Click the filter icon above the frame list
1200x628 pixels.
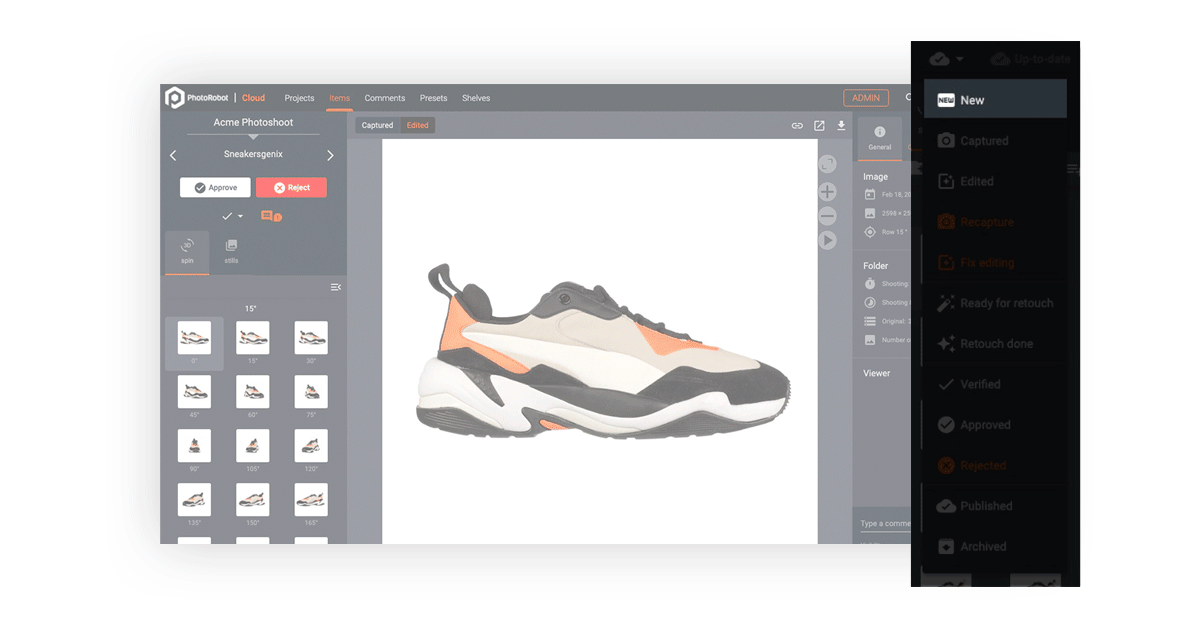pos(336,287)
